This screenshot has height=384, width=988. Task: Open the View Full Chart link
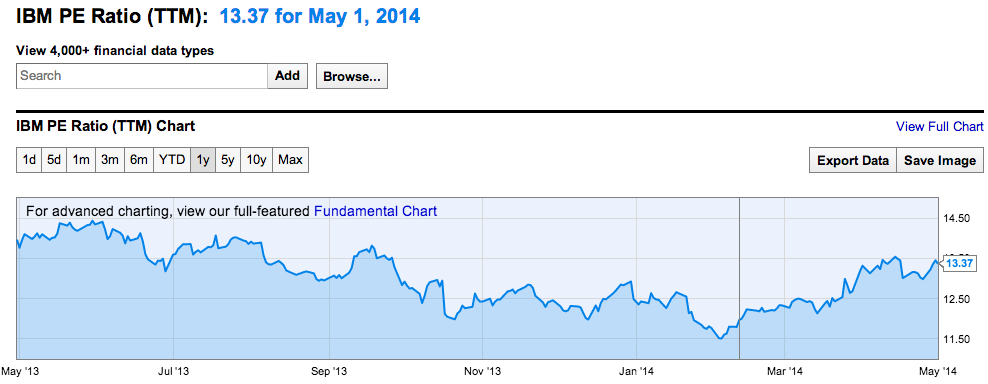[x=939, y=127]
